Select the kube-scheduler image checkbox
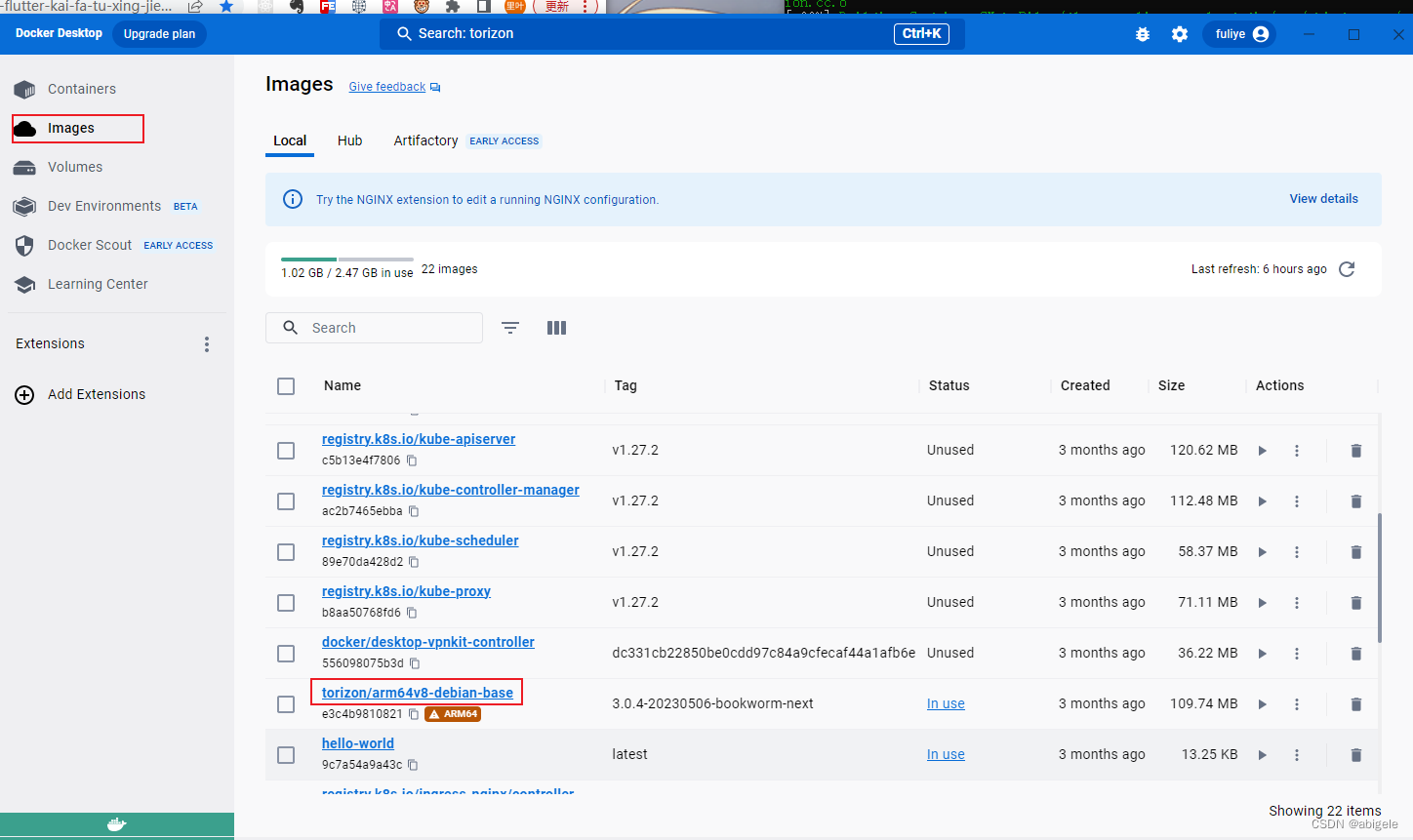This screenshot has height=840, width=1413. click(286, 552)
